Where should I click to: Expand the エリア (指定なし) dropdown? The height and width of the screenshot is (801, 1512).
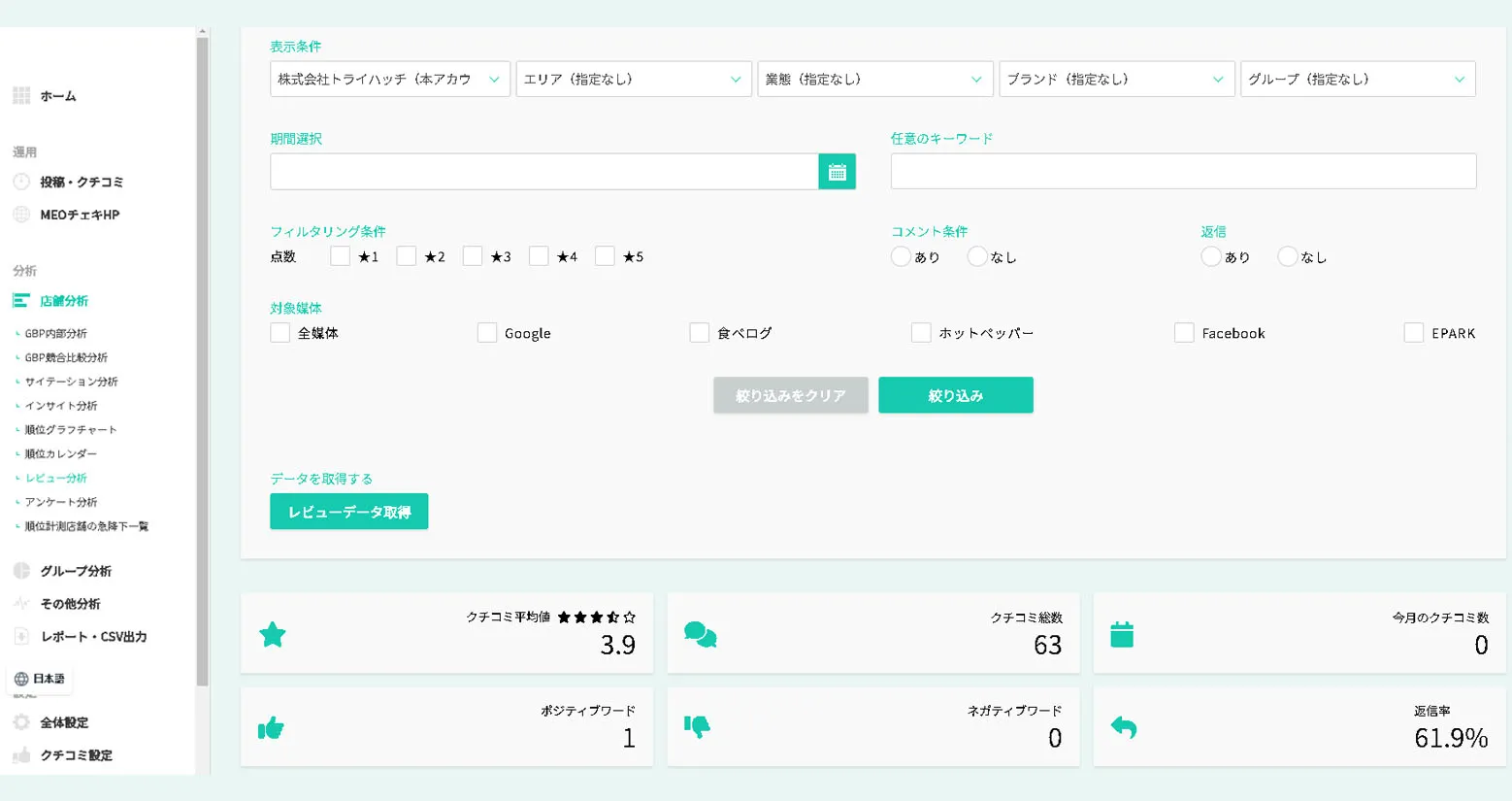[x=633, y=80]
